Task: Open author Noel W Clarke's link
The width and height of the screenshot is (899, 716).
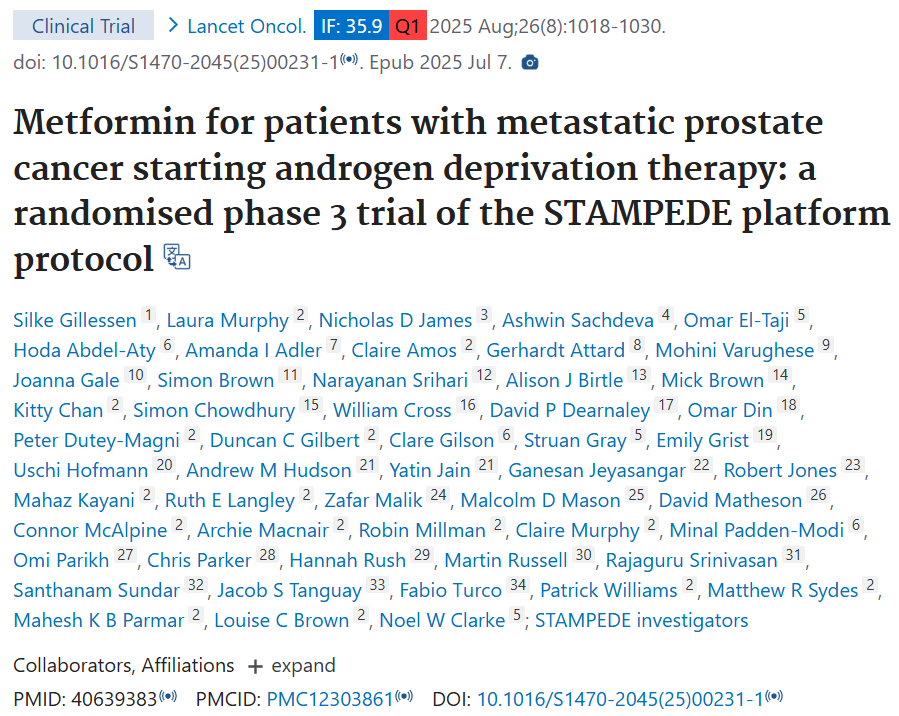Action: click(442, 620)
